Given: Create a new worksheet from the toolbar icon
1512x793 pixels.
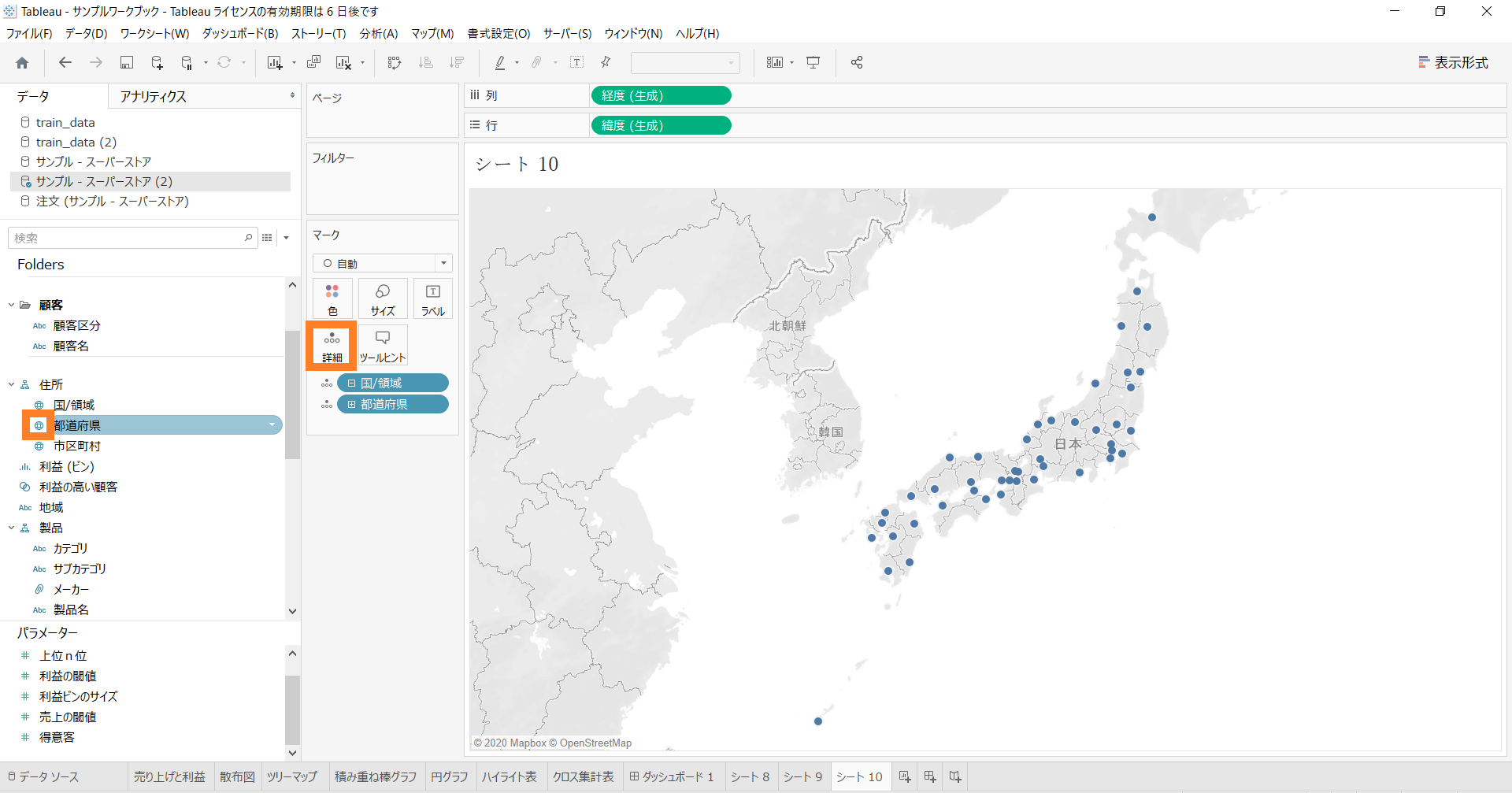Looking at the screenshot, I should [x=274, y=63].
